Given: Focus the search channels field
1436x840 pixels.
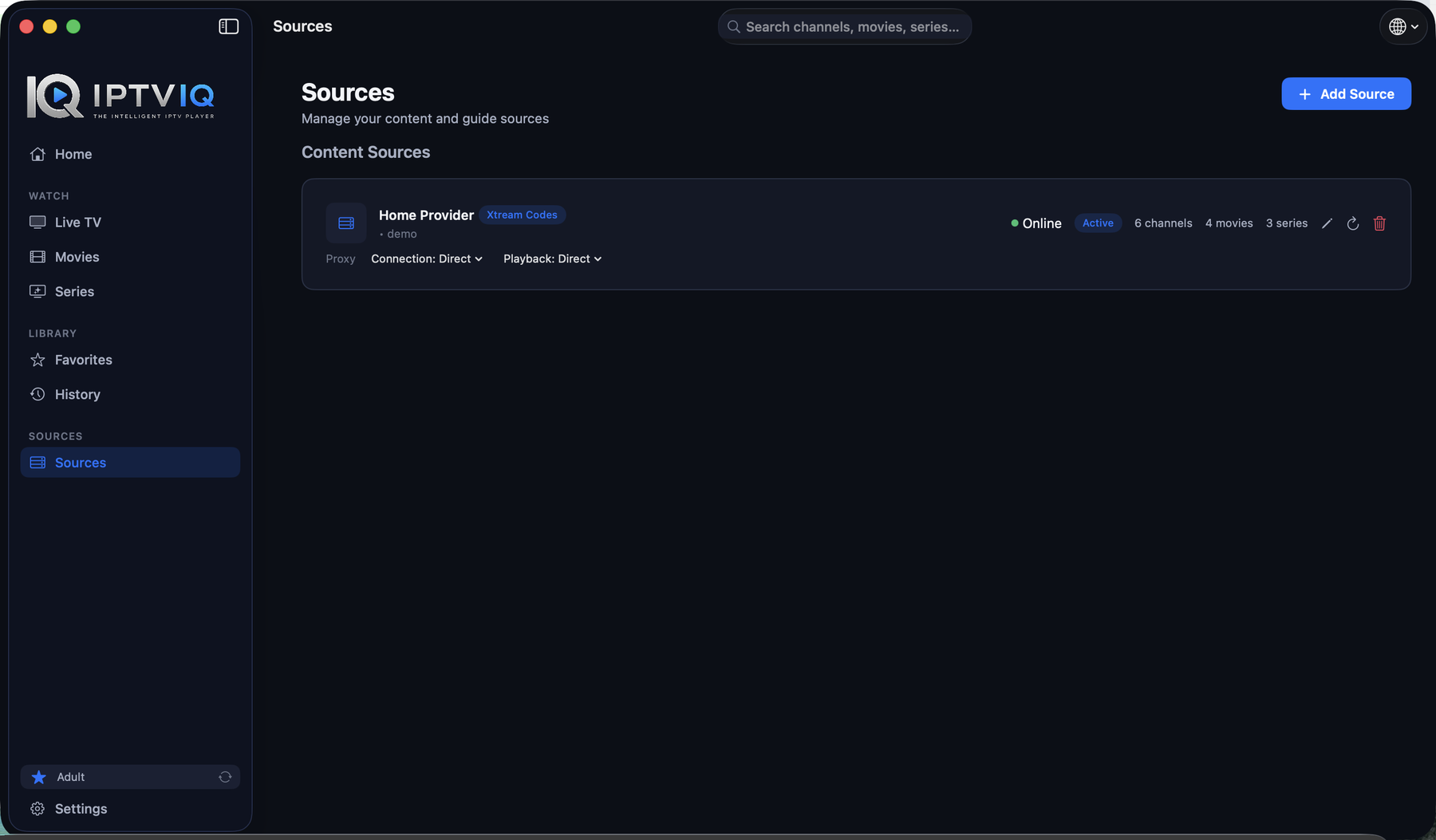Looking at the screenshot, I should click(x=844, y=27).
